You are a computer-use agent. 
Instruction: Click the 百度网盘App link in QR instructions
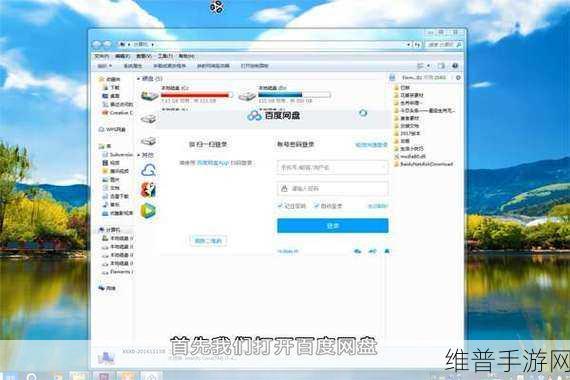click(x=213, y=163)
